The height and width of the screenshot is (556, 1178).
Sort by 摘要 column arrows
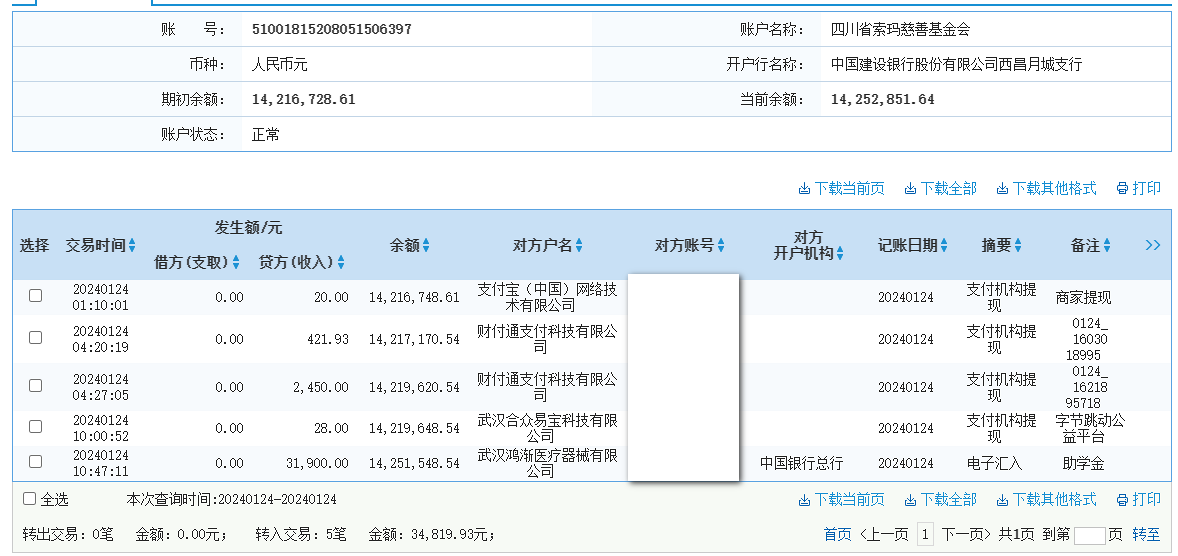tap(1018, 245)
